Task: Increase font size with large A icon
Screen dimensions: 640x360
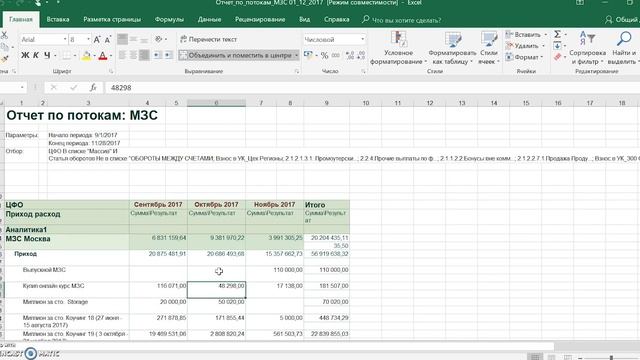Action: pyautogui.click(x=97, y=40)
